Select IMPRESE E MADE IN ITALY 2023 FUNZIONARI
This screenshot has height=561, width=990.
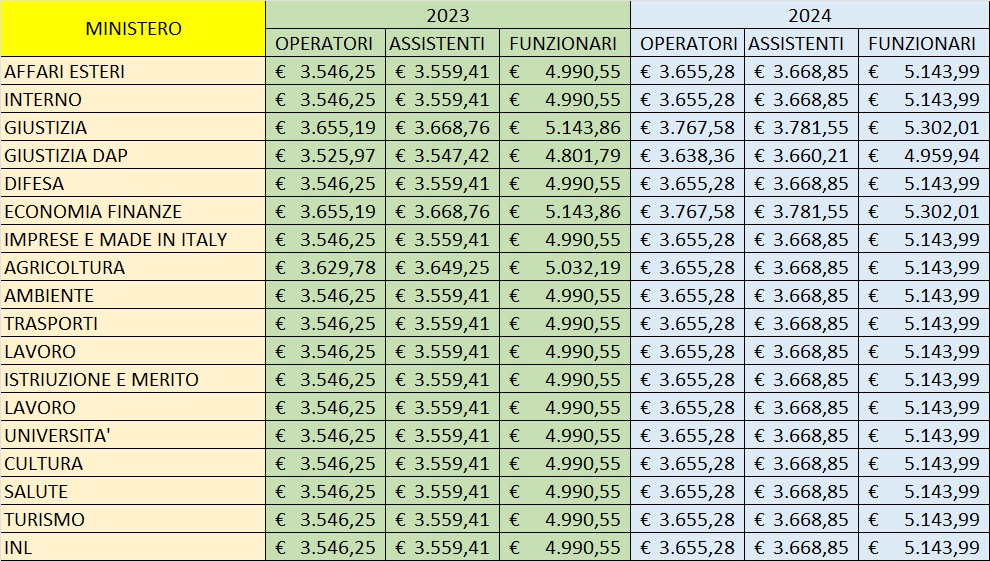pos(564,239)
